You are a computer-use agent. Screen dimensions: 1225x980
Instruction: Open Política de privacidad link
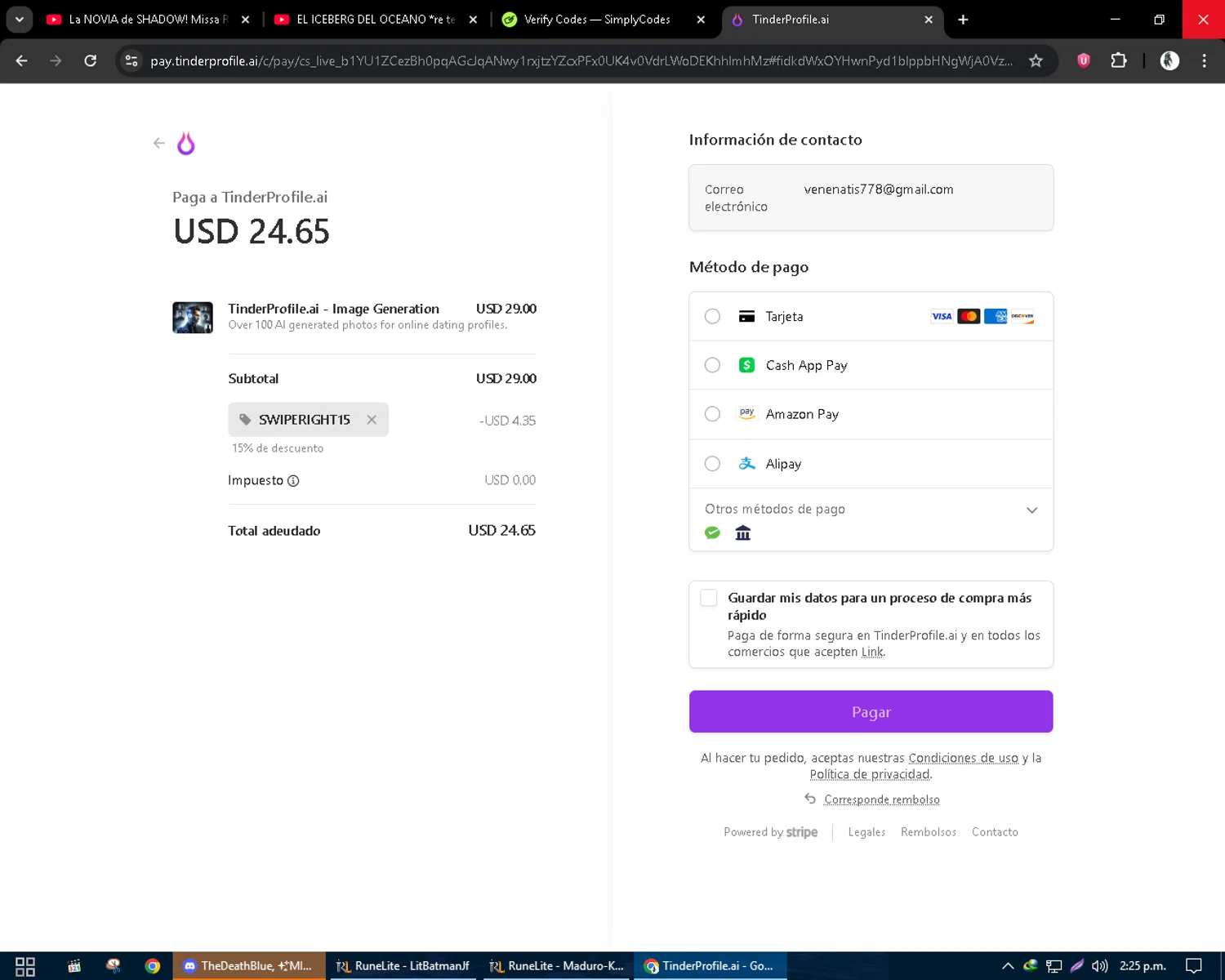pyautogui.click(x=870, y=774)
